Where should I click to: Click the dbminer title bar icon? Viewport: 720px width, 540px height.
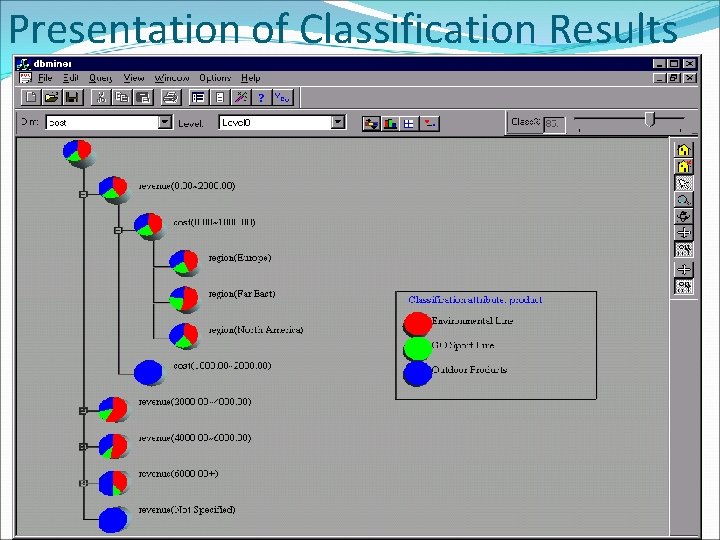tap(23, 64)
